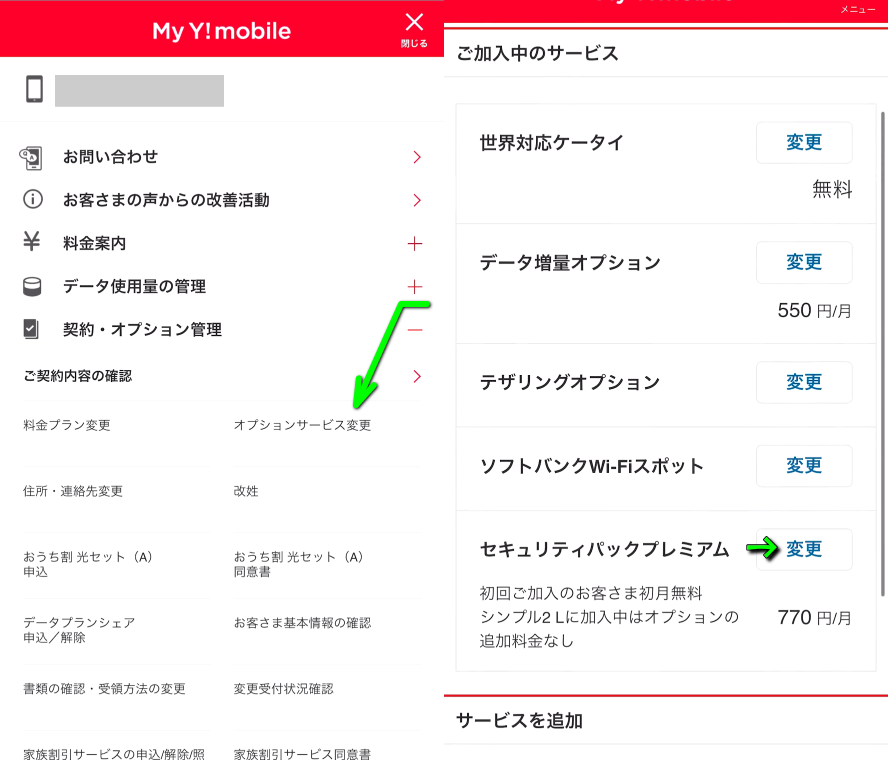
Task: Click 変更 for セキュリティパックプレミアム
Action: (804, 549)
